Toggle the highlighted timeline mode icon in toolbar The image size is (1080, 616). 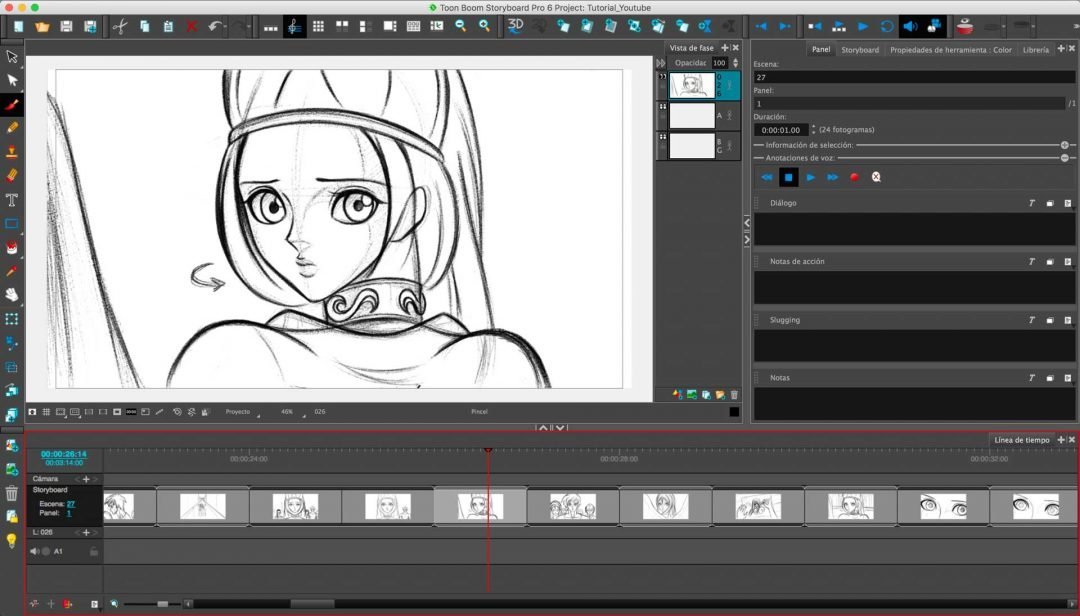(x=294, y=26)
